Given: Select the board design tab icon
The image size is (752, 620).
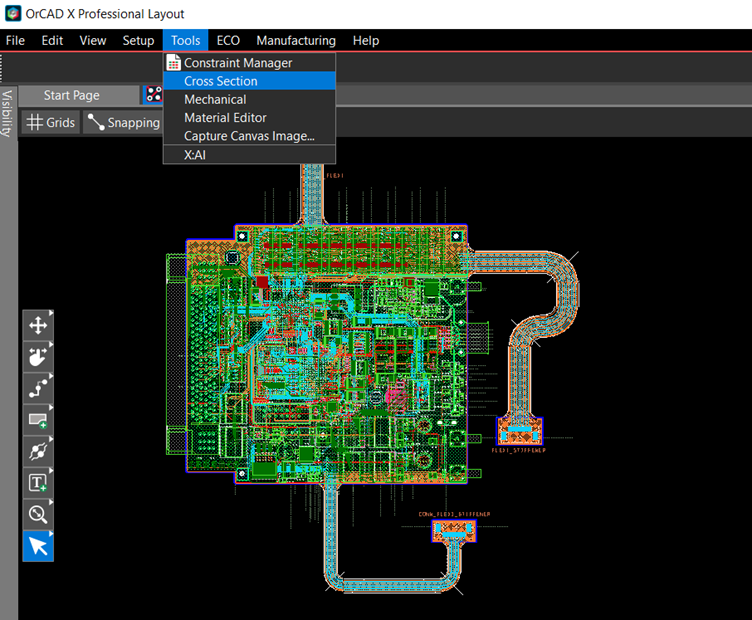Looking at the screenshot, I should coord(154,94).
